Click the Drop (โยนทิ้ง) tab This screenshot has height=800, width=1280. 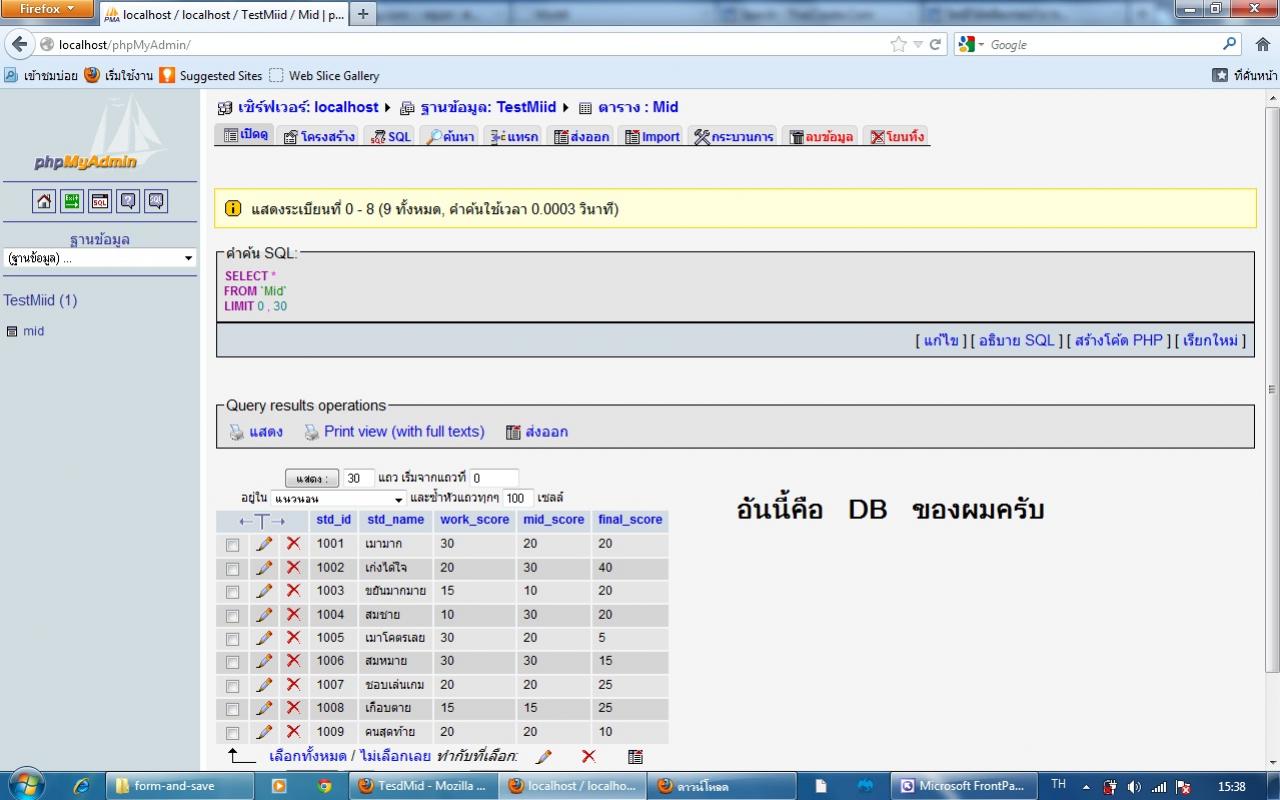897,136
